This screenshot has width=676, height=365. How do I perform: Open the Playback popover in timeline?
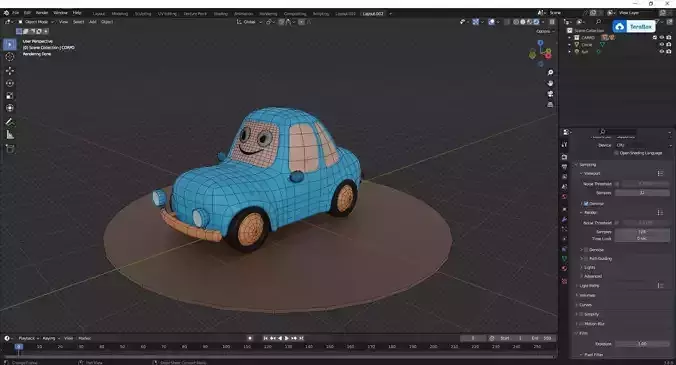point(28,338)
